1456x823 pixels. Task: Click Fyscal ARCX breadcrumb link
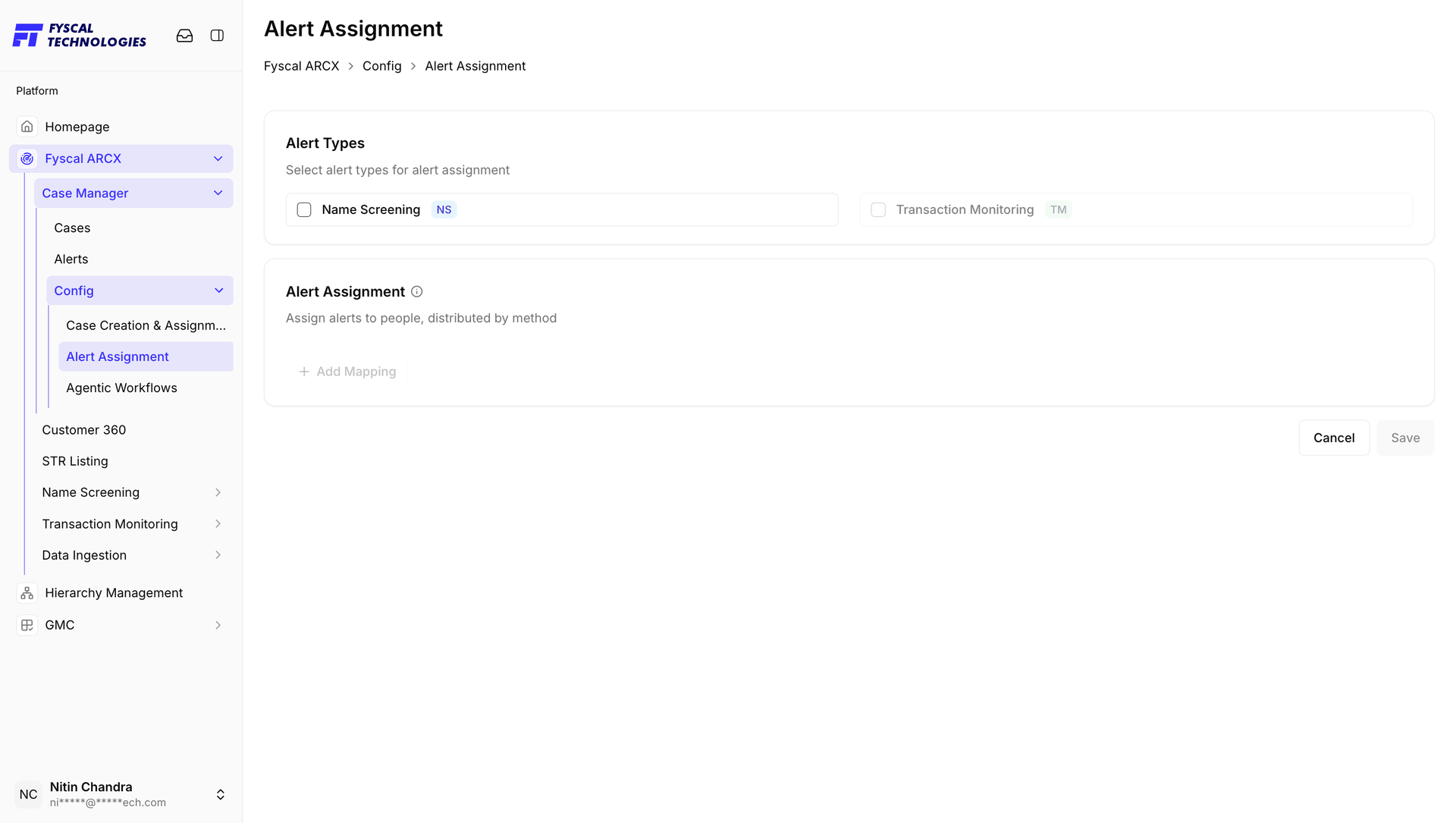pyautogui.click(x=301, y=66)
